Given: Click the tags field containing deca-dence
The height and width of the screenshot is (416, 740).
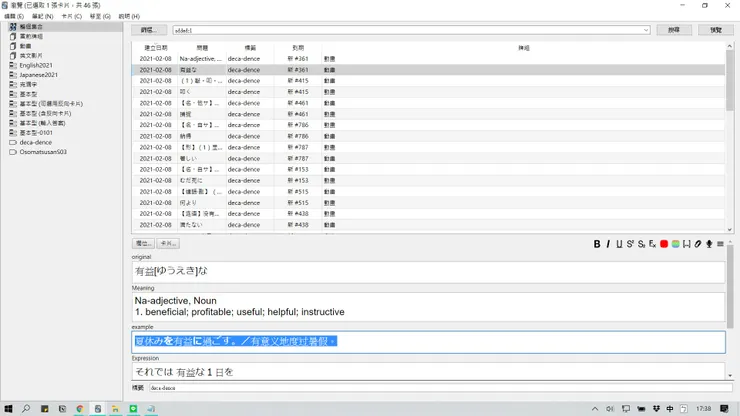Looking at the screenshot, I should (x=441, y=388).
